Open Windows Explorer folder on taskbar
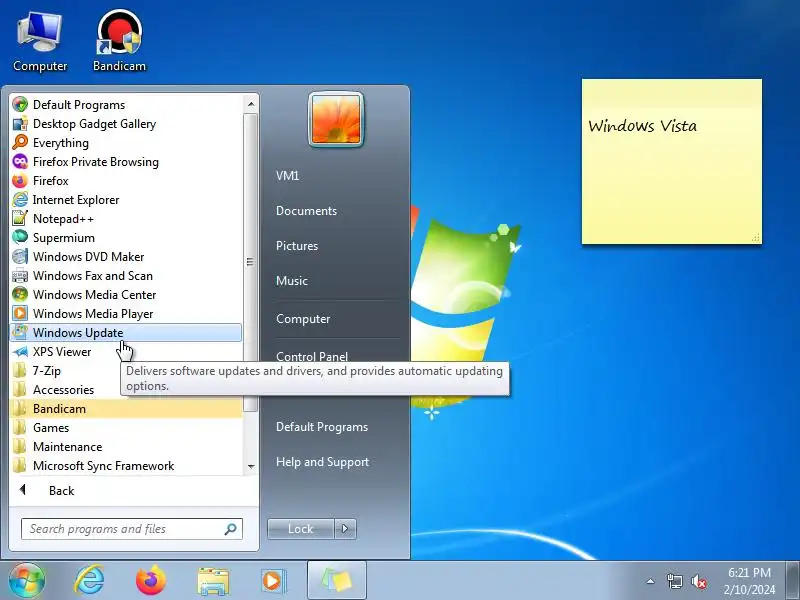Viewport: 800px width, 600px height. [x=213, y=581]
